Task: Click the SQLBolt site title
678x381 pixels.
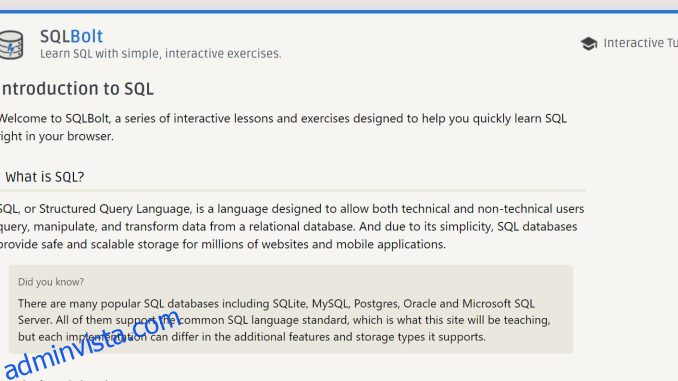Action: click(x=71, y=36)
